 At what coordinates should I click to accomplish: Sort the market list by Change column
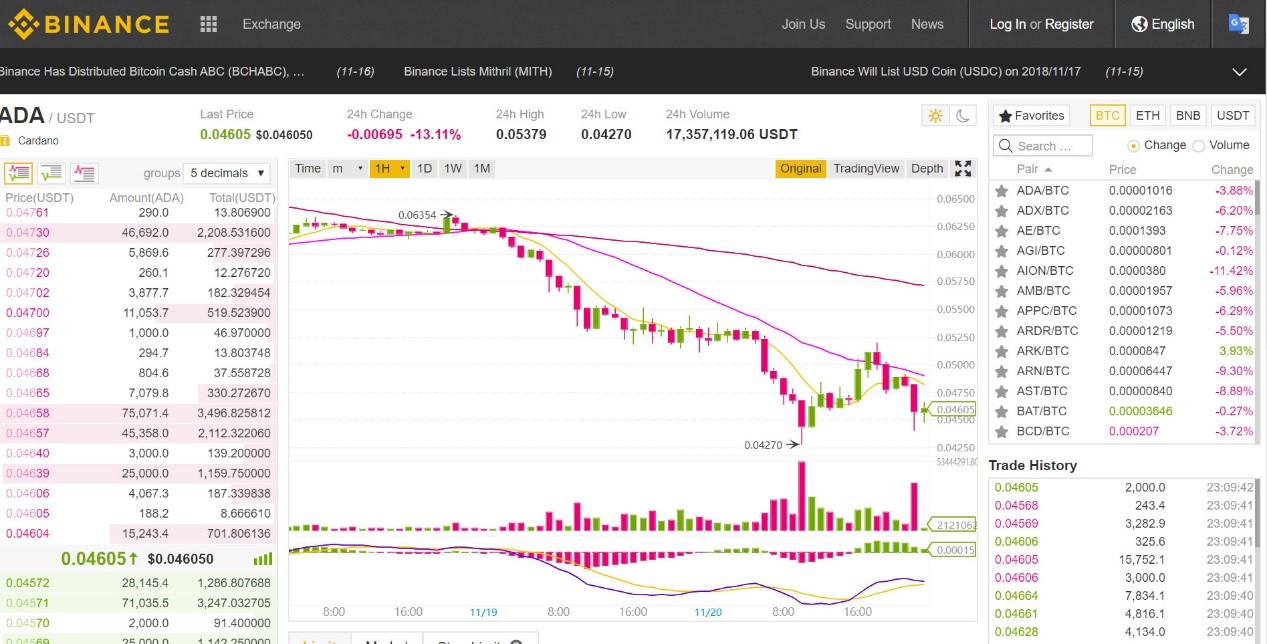click(1232, 170)
